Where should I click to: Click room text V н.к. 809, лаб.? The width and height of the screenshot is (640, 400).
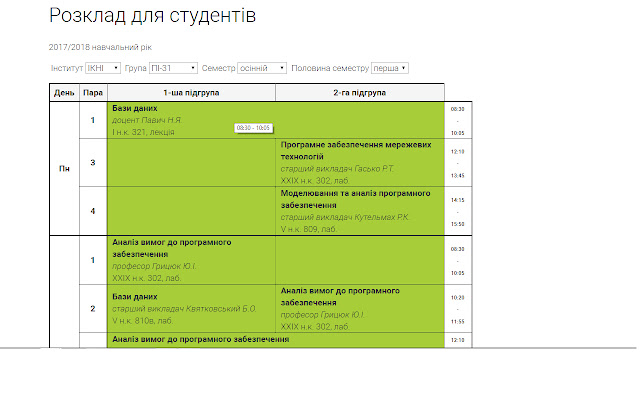(x=309, y=229)
